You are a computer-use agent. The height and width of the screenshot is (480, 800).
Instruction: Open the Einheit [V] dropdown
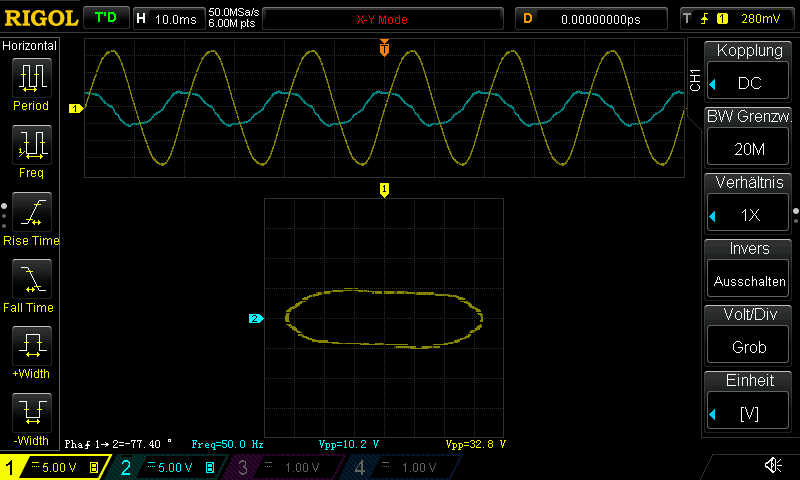[749, 402]
